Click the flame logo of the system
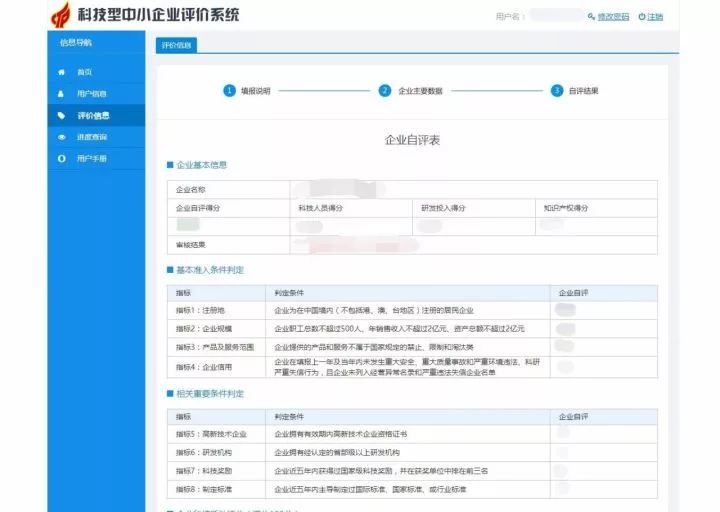 click(x=61, y=15)
